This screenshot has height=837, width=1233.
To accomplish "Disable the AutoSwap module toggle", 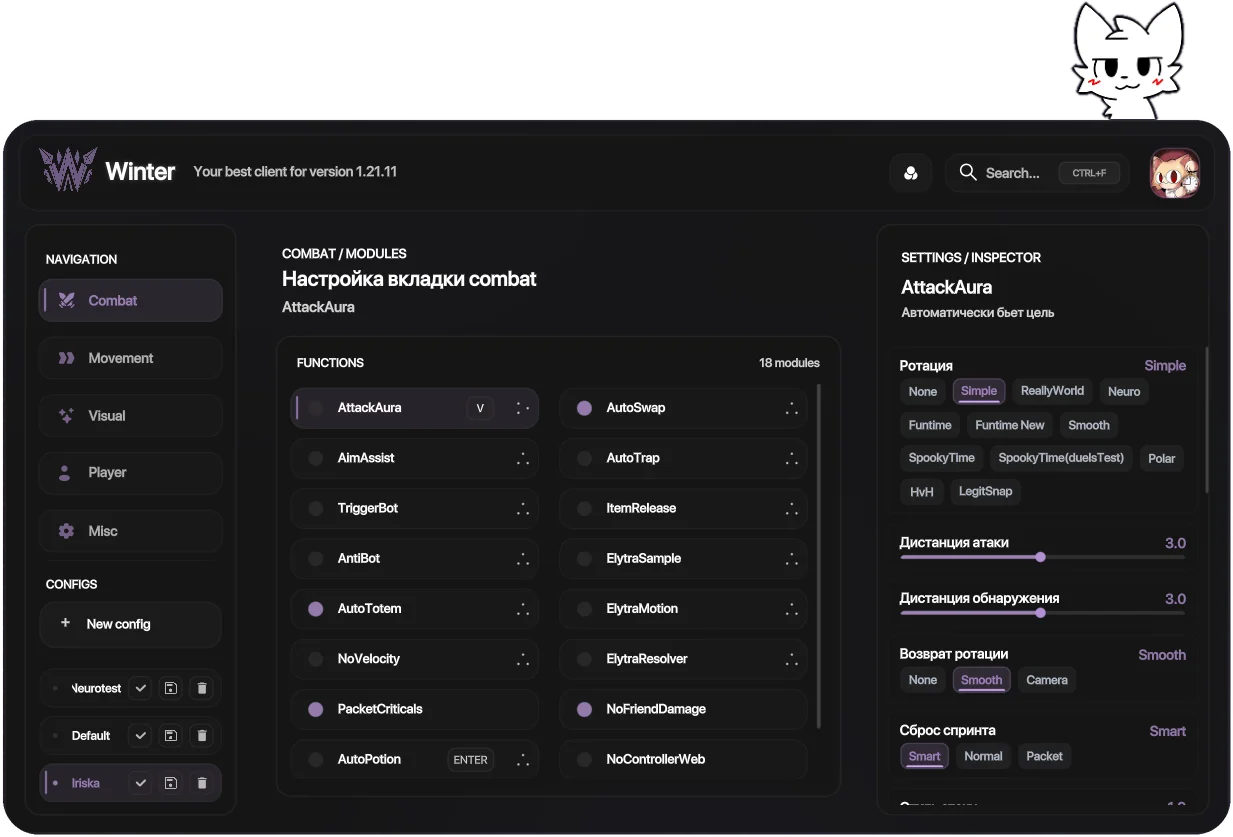I will (x=585, y=408).
